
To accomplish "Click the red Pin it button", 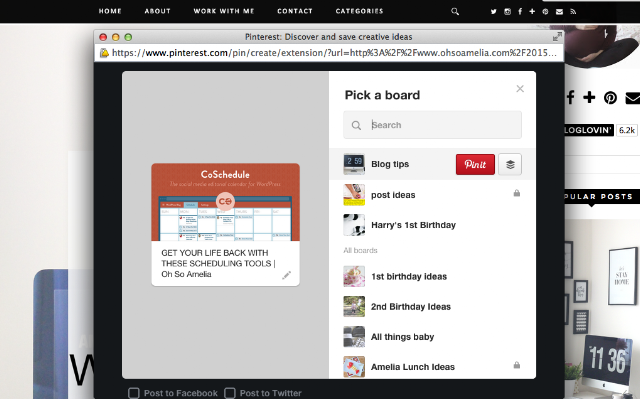I will click(x=475, y=164).
